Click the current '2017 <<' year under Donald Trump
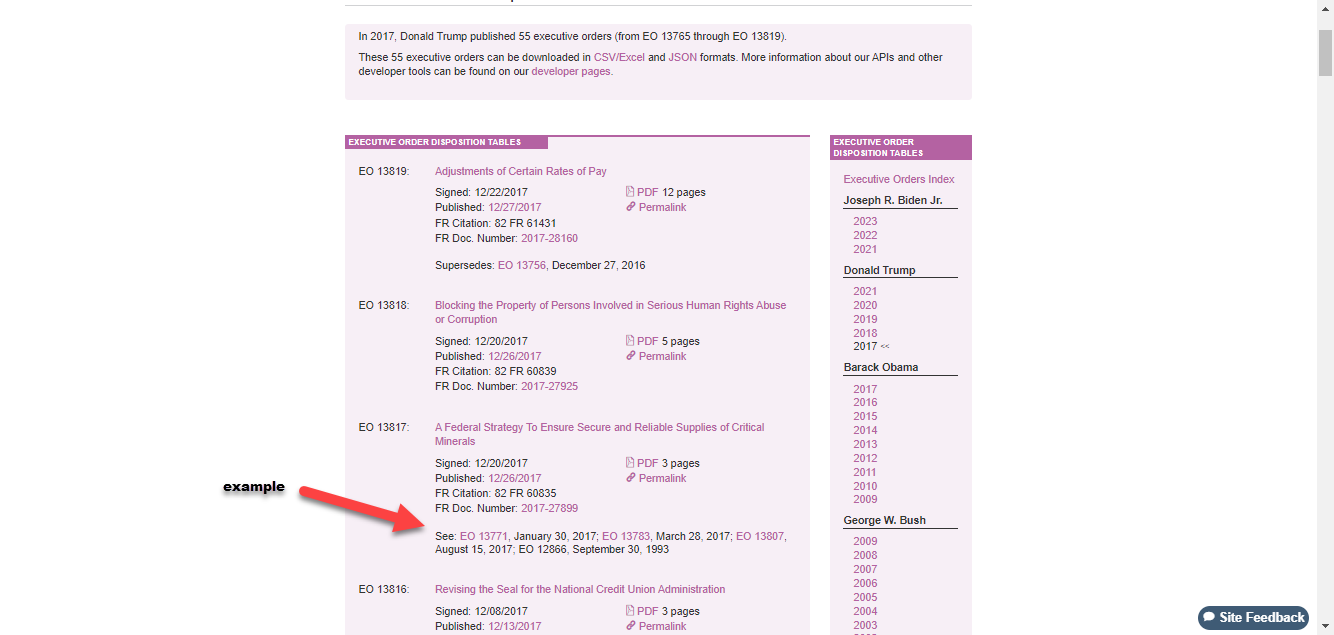 871,346
